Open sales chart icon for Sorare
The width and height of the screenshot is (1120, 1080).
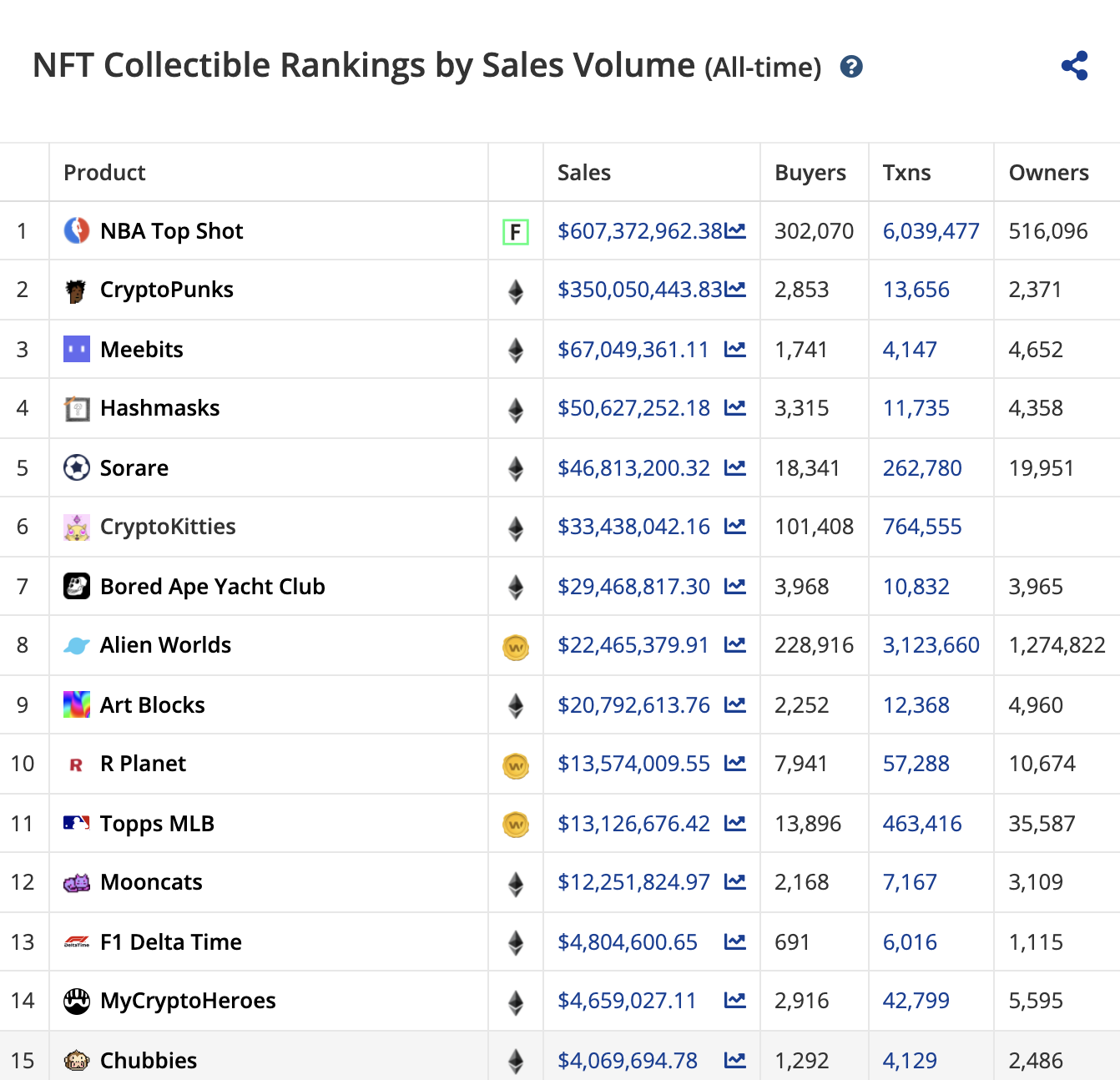(735, 468)
